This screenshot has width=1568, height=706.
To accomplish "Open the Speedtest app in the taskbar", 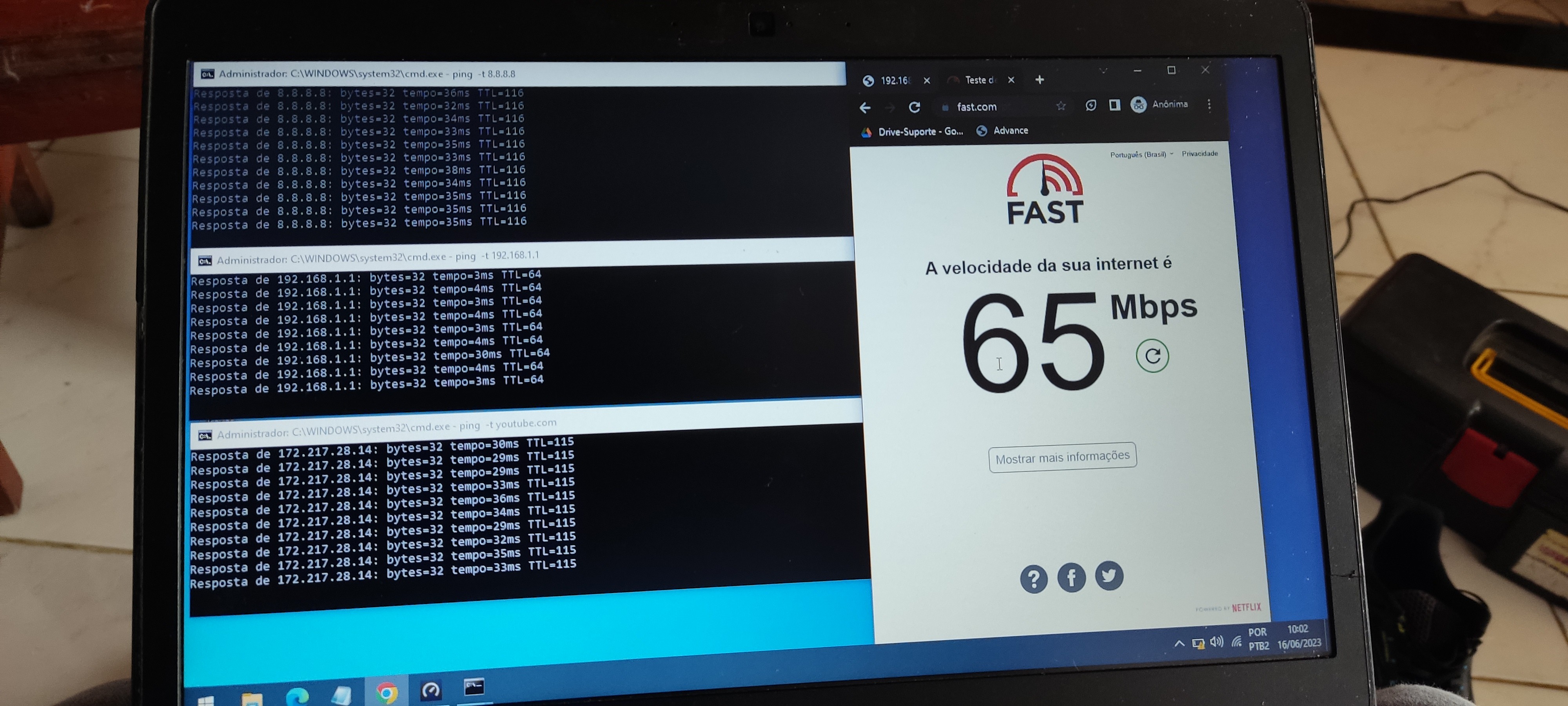I will coord(431,690).
